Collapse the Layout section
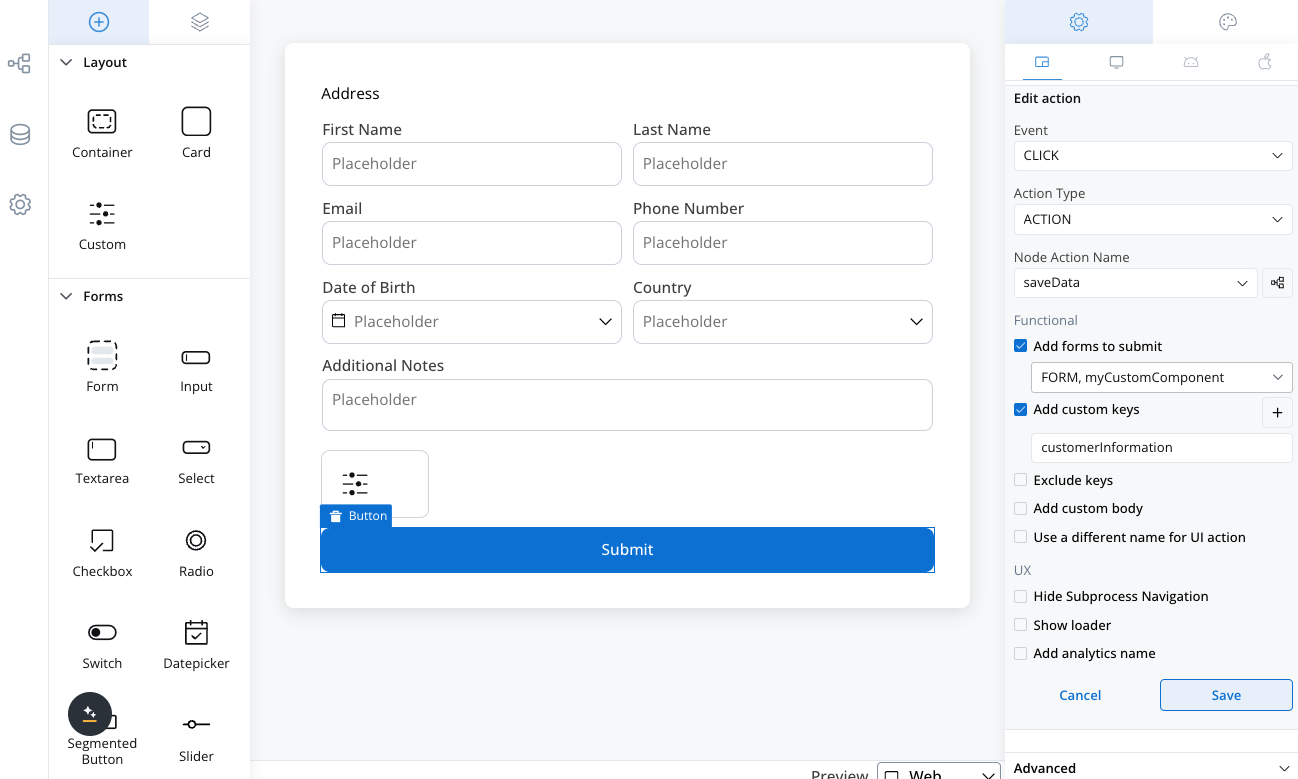Viewport: 1298px width, 779px height. 67,62
